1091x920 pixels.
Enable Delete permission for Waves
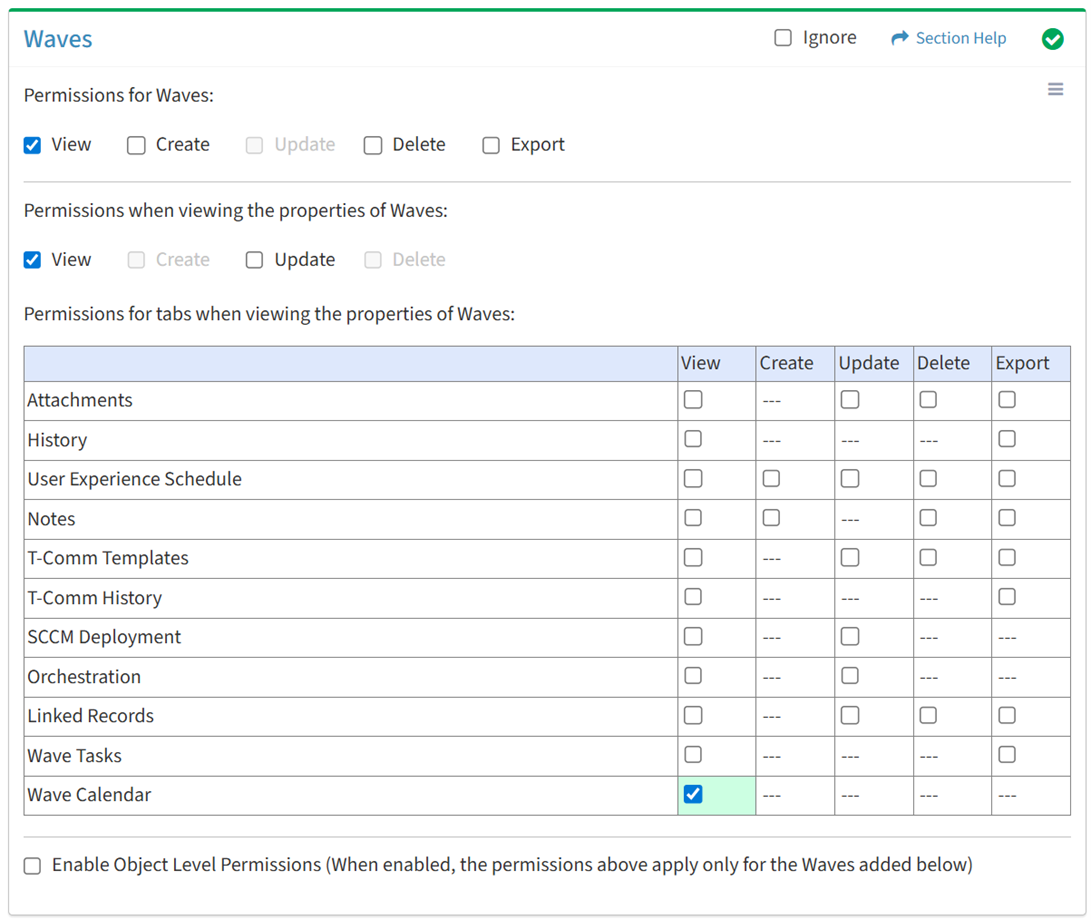tap(373, 145)
